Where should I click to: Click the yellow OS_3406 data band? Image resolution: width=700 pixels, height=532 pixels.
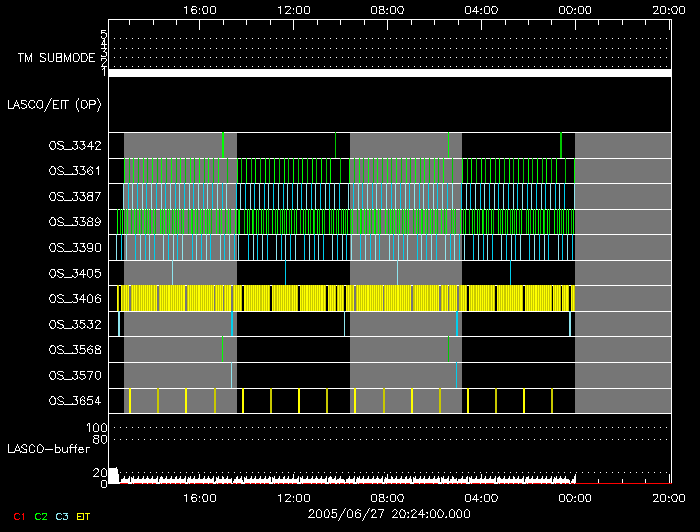pos(345,298)
